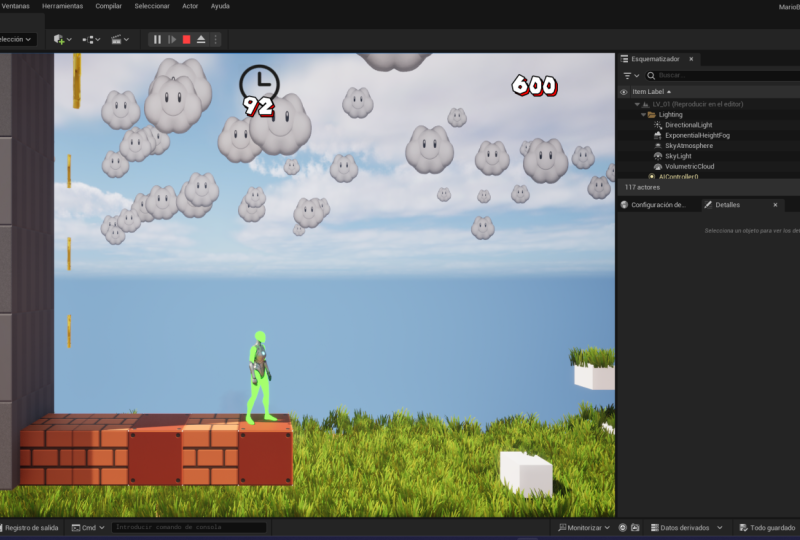
Task: Open the add content cube-plus menu
Action: [62, 39]
